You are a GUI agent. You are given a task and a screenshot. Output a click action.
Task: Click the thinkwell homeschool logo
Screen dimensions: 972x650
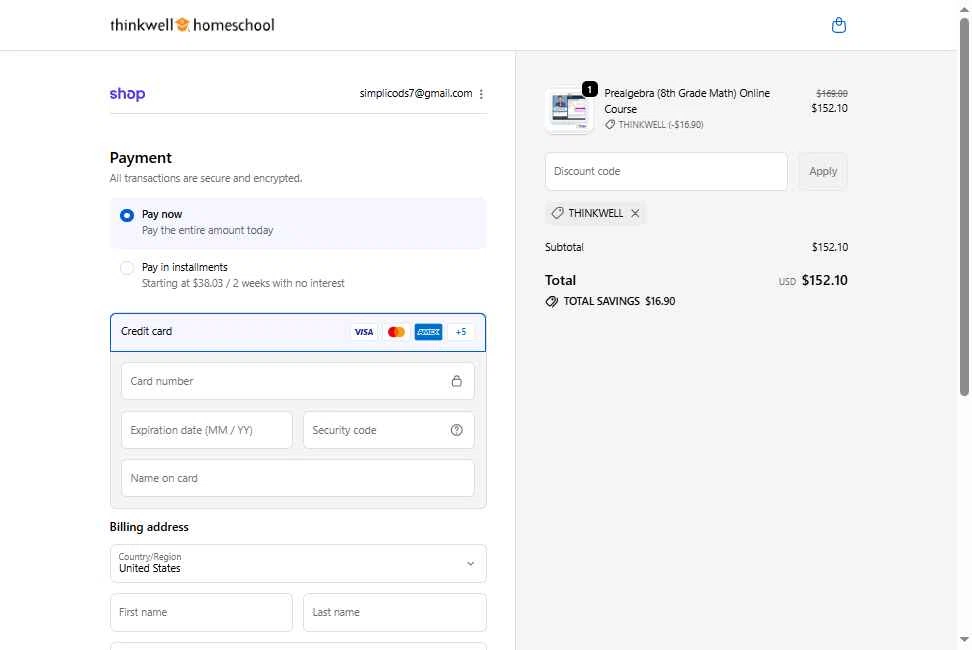pos(192,25)
